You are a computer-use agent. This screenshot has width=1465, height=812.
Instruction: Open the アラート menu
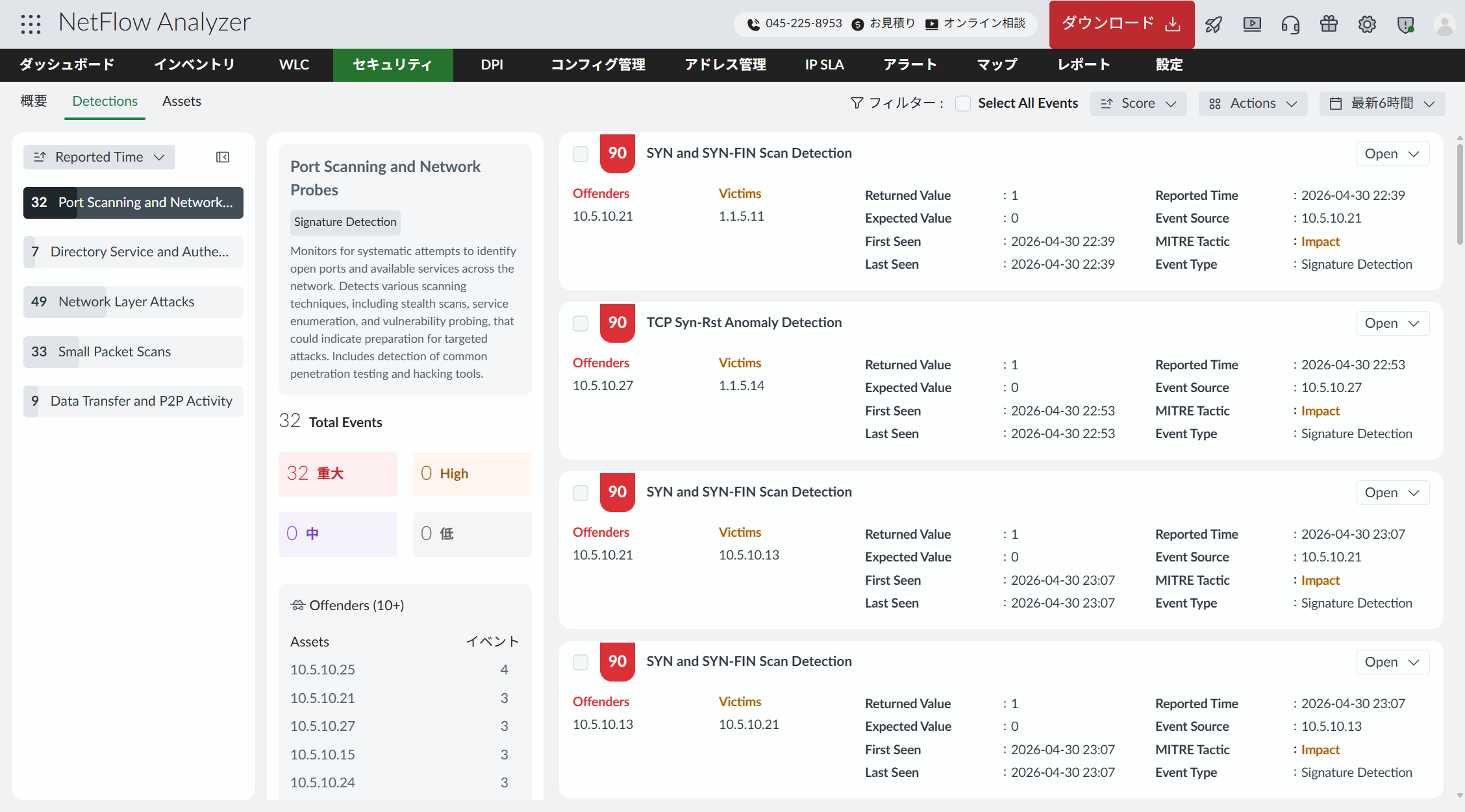[x=910, y=65]
